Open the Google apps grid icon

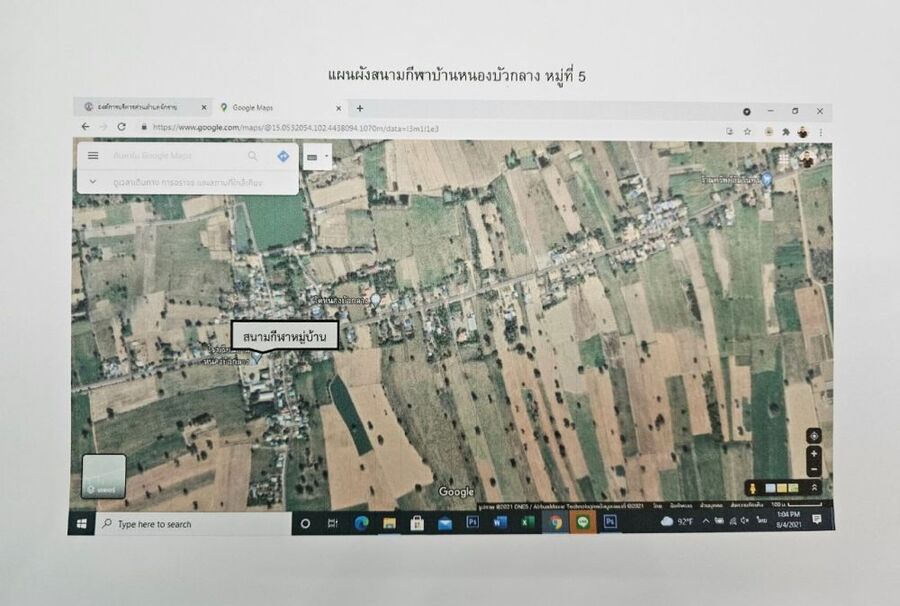(783, 159)
